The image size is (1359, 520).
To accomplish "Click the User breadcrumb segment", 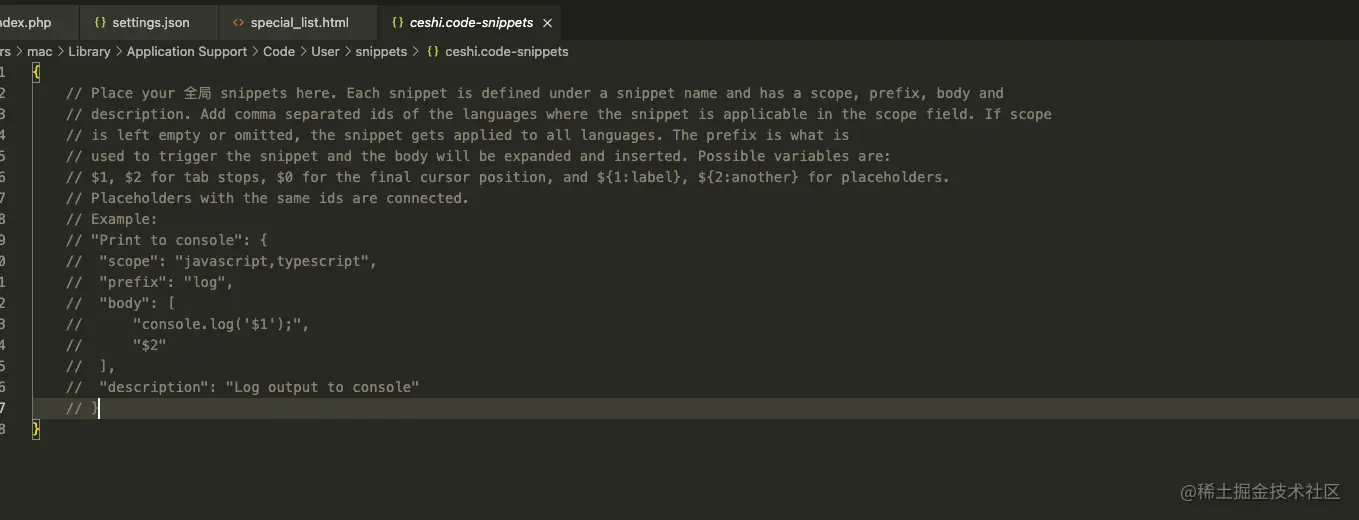I will pos(325,51).
